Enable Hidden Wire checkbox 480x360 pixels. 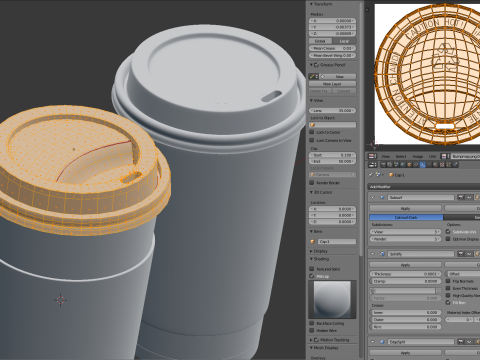[x=312, y=330]
